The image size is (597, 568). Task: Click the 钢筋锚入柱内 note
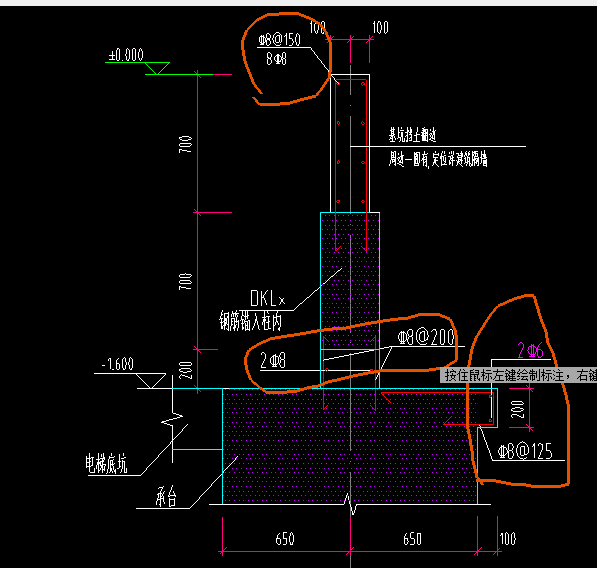click(251, 321)
